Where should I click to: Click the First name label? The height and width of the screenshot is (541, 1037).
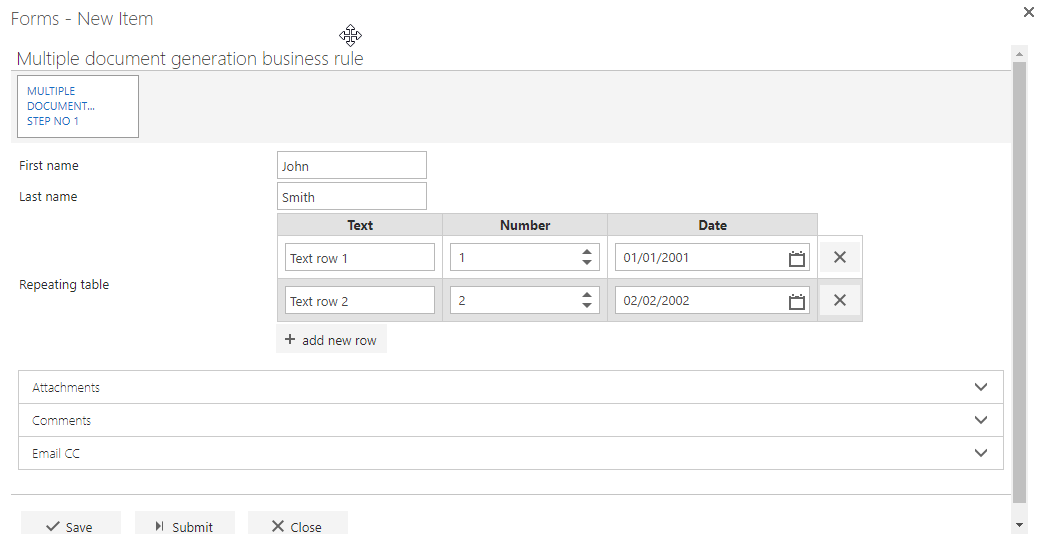pos(49,165)
